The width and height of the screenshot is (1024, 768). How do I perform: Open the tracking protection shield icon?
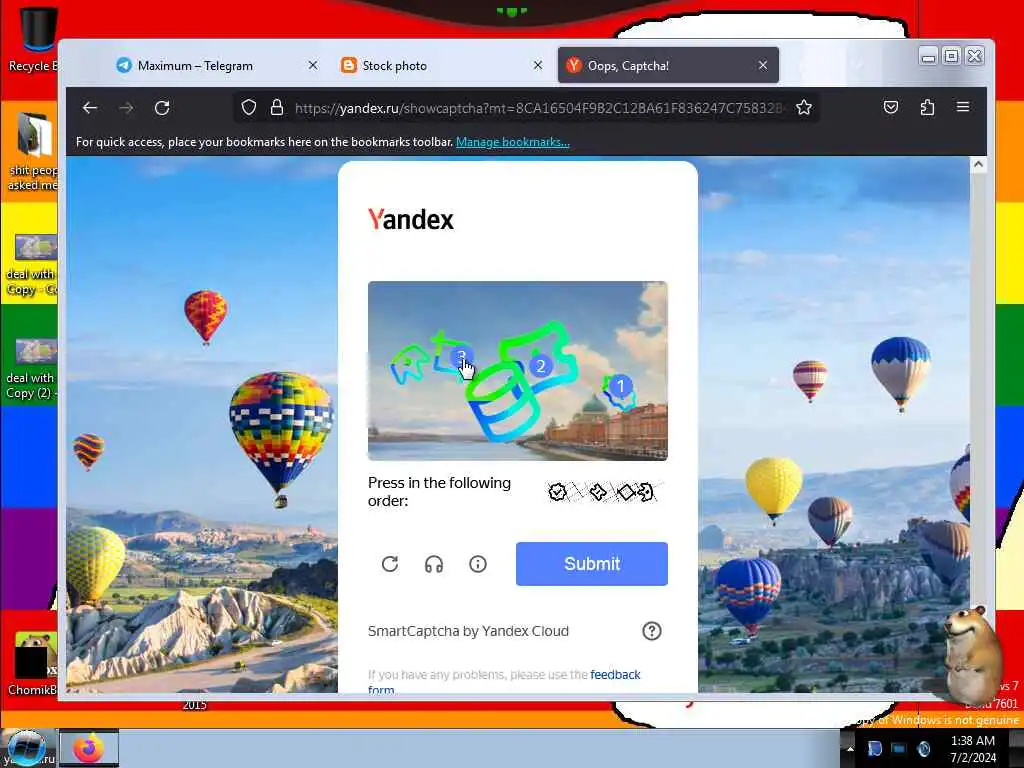(x=249, y=108)
